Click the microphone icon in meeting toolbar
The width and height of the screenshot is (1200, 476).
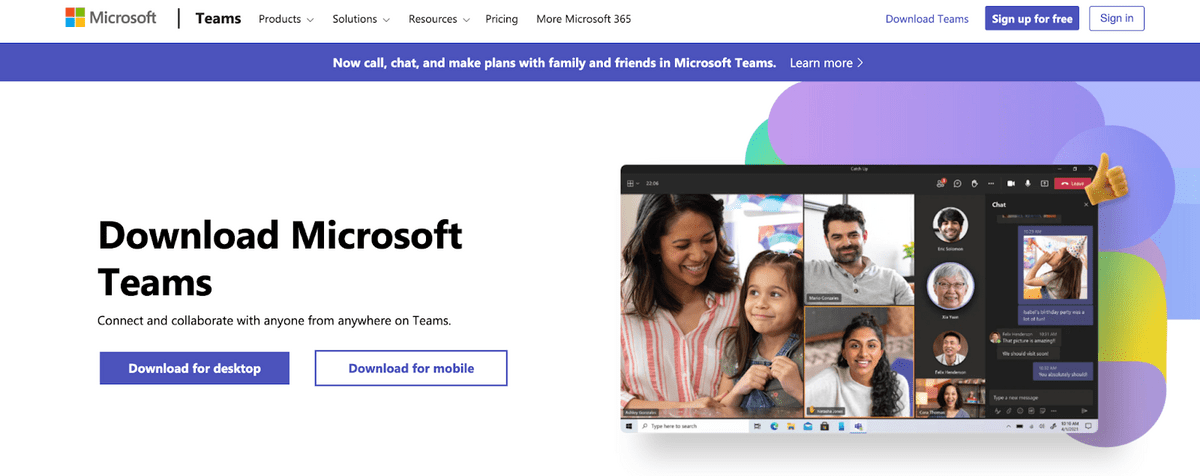coord(1028,184)
